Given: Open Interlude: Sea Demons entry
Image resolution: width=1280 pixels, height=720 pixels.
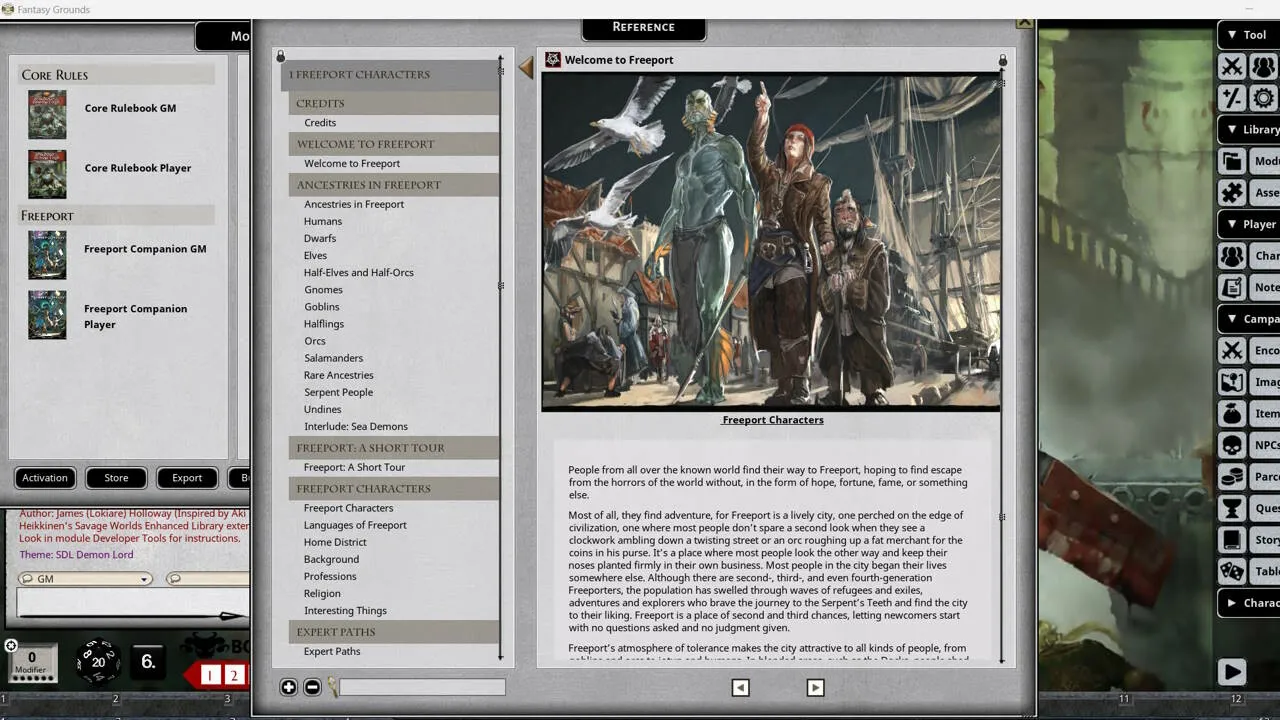Looking at the screenshot, I should pos(356,427).
